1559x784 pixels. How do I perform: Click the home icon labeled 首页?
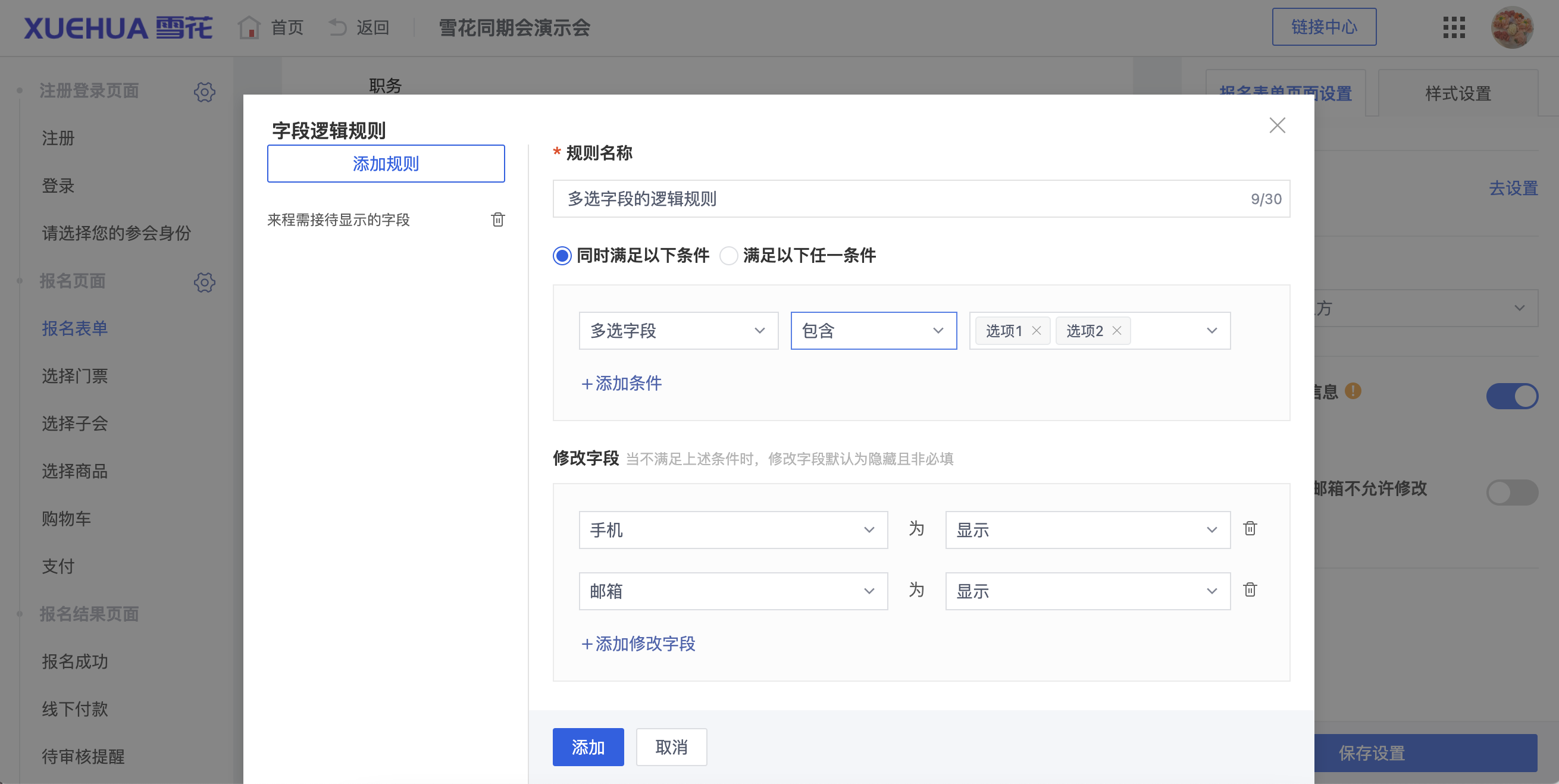coord(249,27)
